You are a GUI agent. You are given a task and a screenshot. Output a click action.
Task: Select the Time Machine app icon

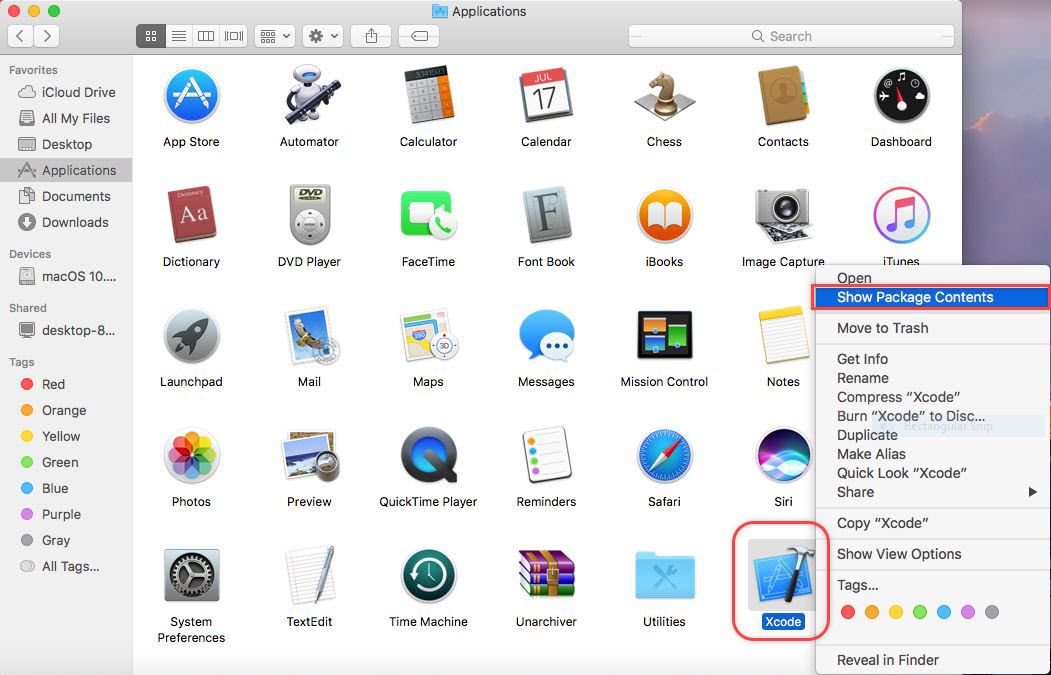[428, 577]
